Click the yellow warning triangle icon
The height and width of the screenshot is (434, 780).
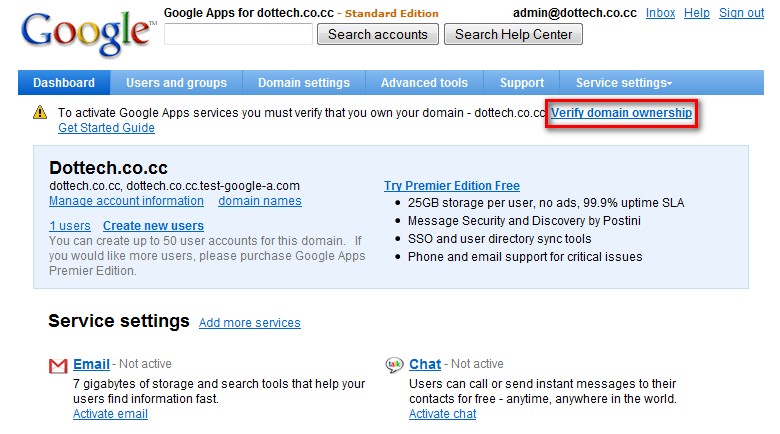click(x=39, y=114)
